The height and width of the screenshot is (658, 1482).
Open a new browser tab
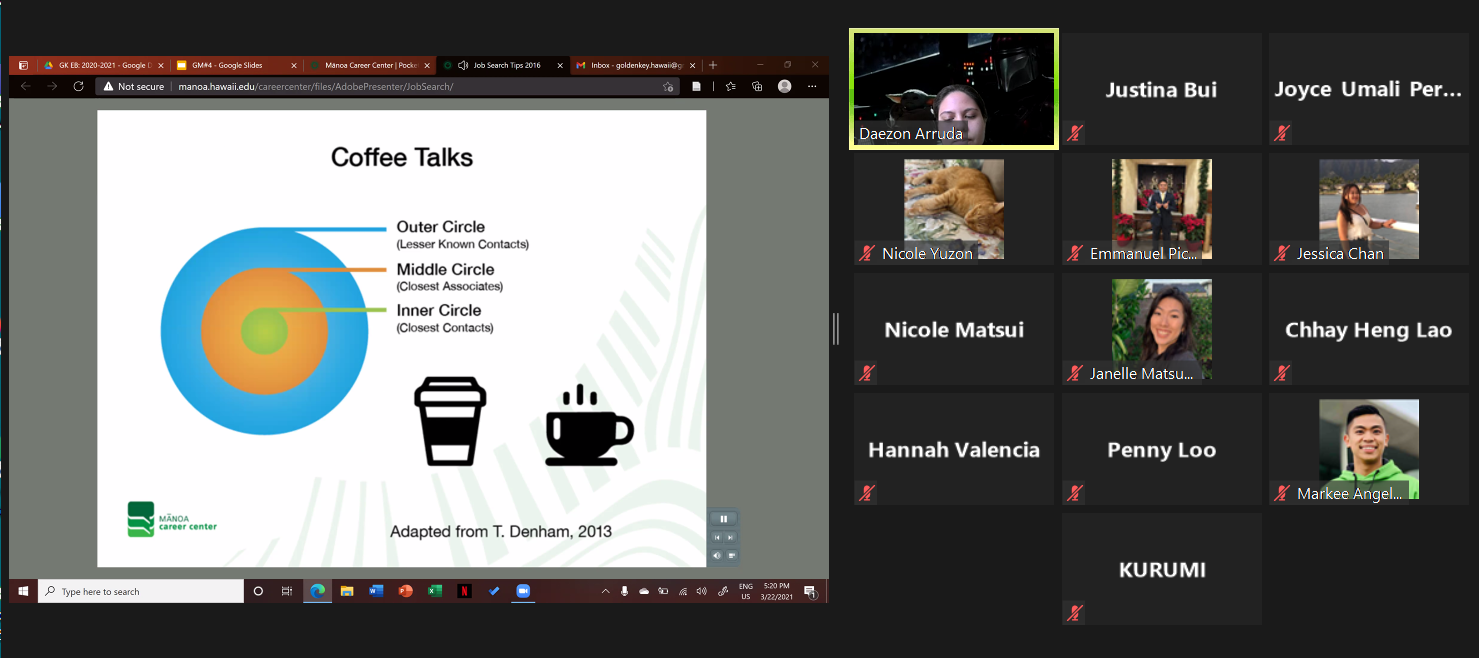tap(713, 65)
